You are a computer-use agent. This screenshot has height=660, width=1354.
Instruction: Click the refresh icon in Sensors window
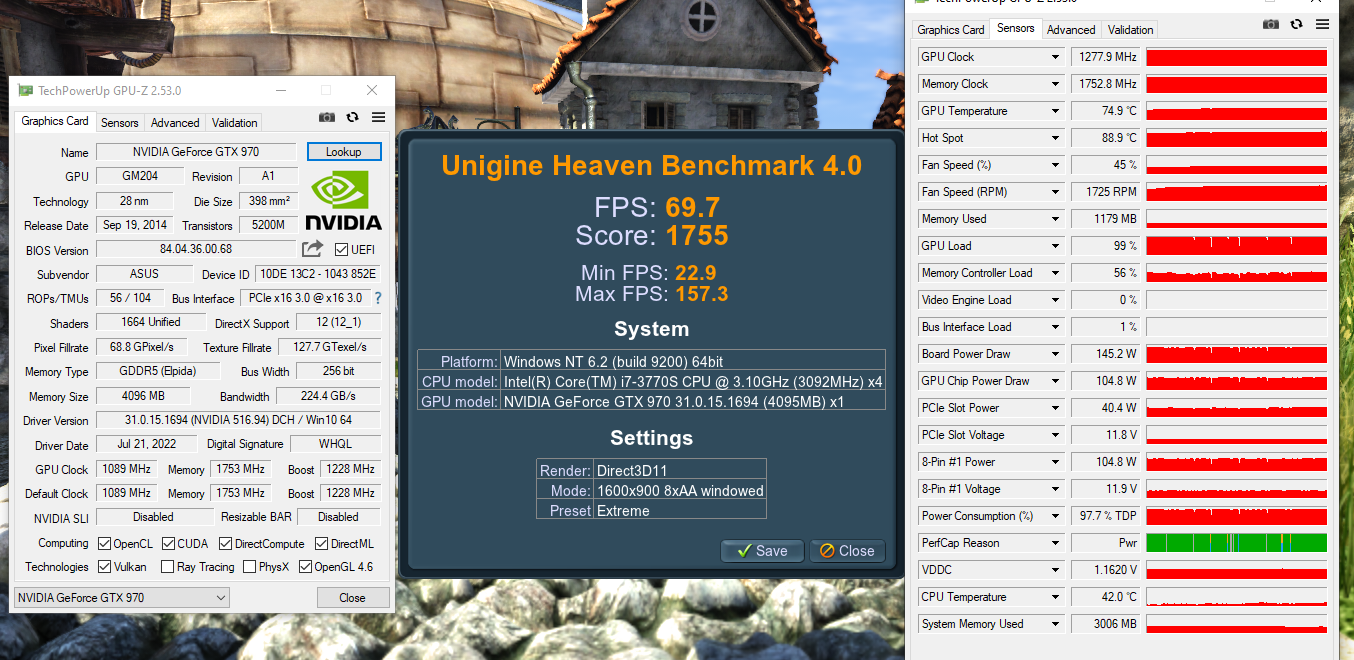point(1297,24)
